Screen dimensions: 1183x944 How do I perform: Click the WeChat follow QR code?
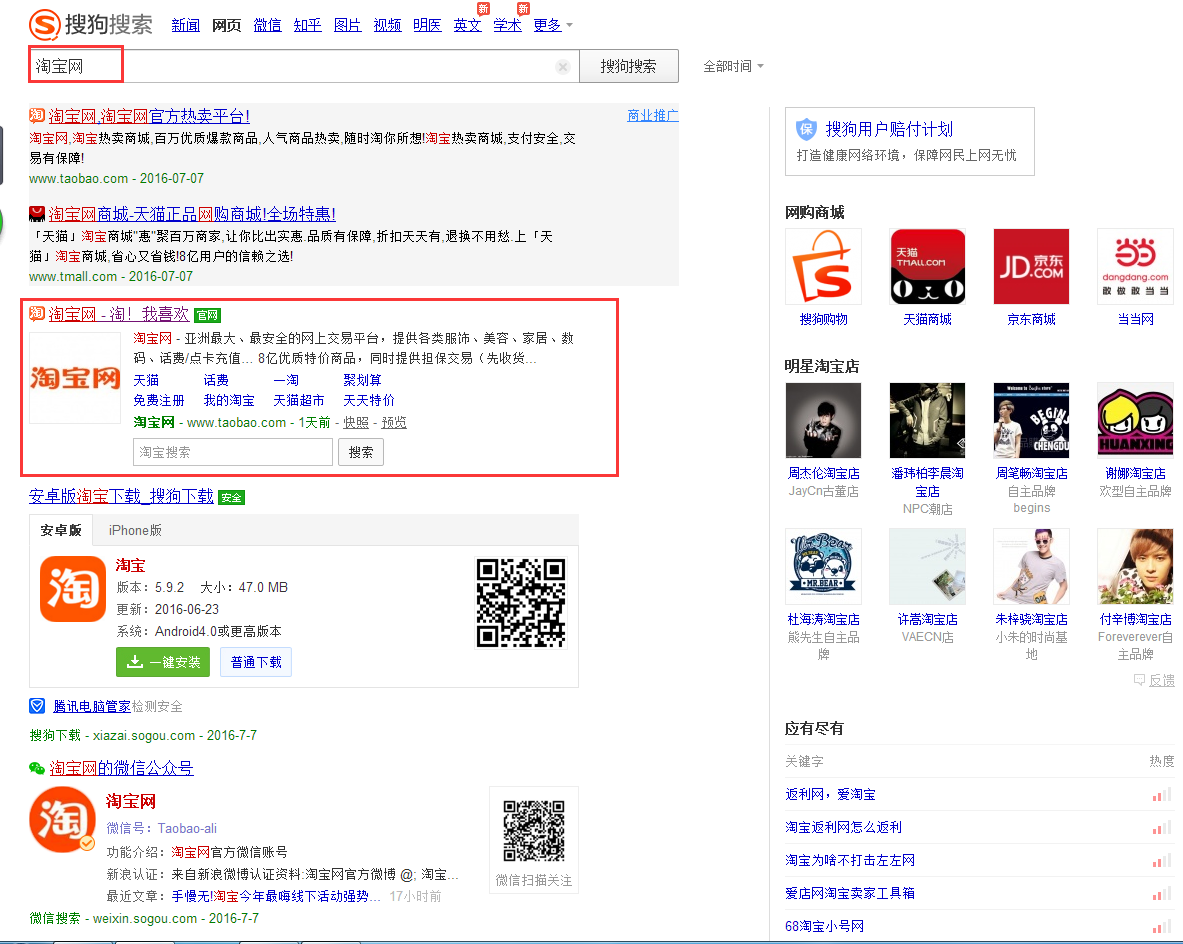coord(533,831)
